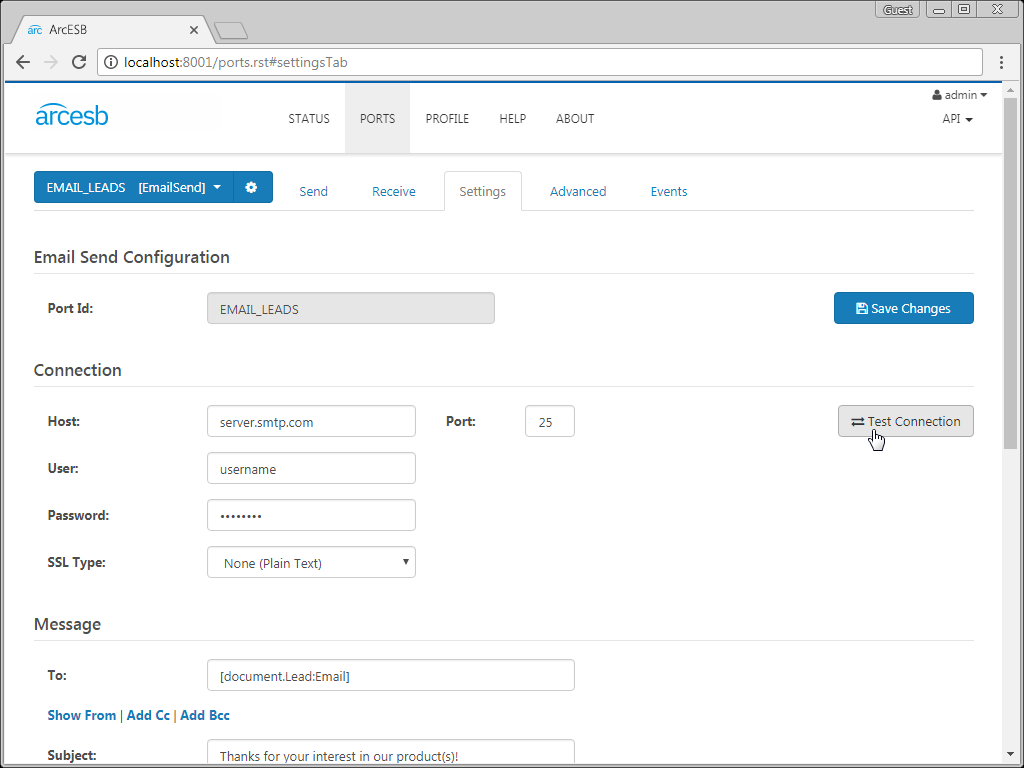Viewport: 1024px width, 768px height.
Task: Click the Guest profile button
Action: [x=897, y=10]
